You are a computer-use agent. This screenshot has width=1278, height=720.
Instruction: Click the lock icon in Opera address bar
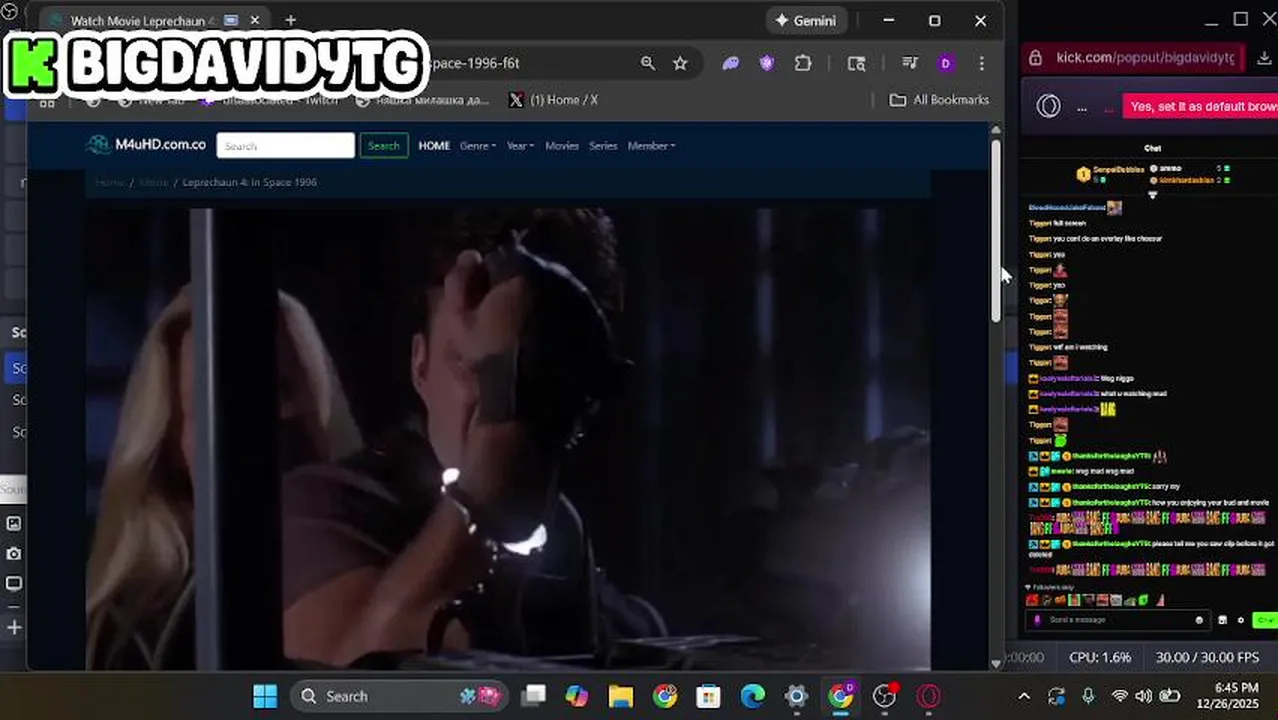(x=1036, y=58)
